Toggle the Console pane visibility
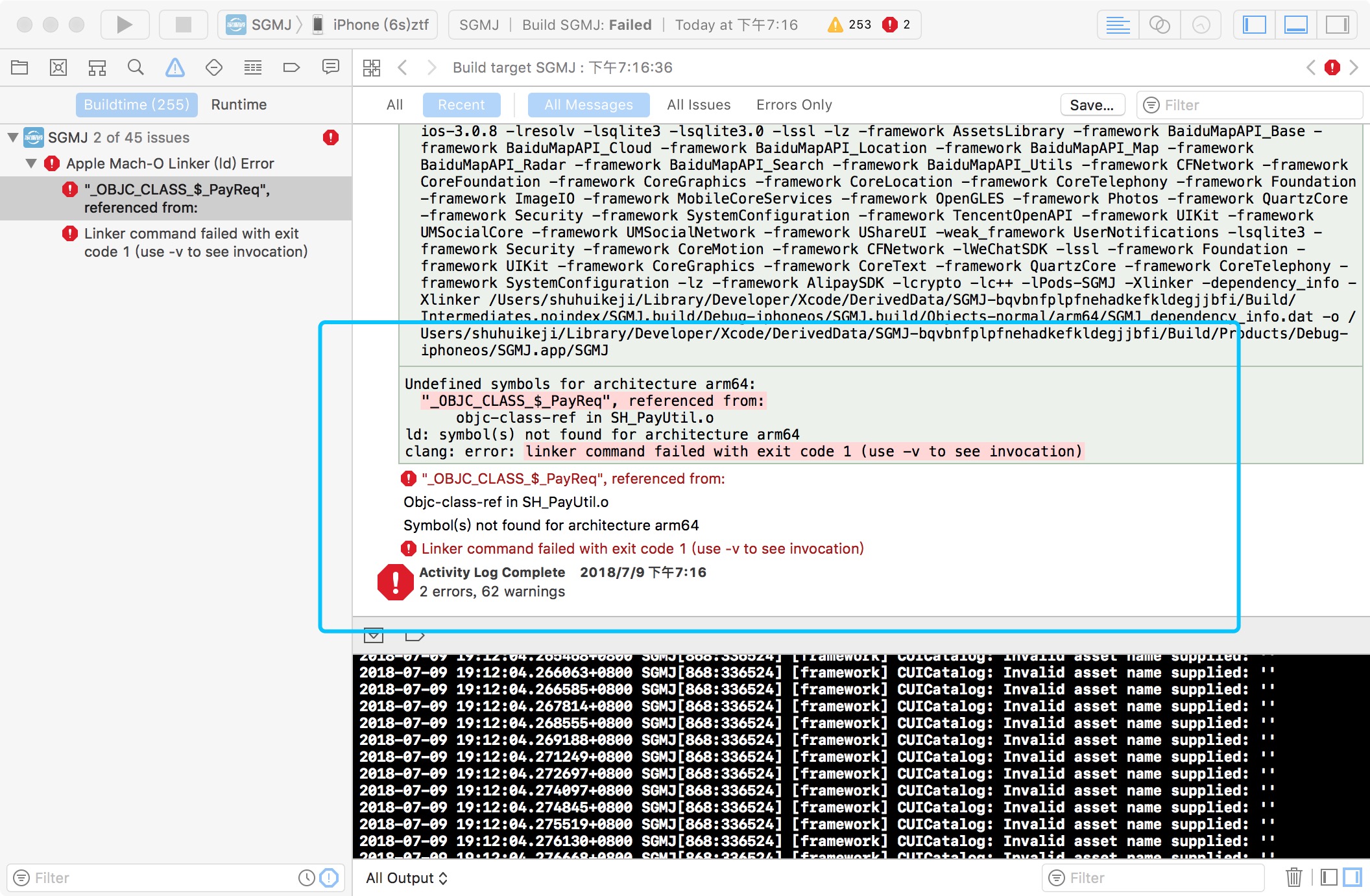This screenshot has width=1370, height=896. [x=1352, y=878]
